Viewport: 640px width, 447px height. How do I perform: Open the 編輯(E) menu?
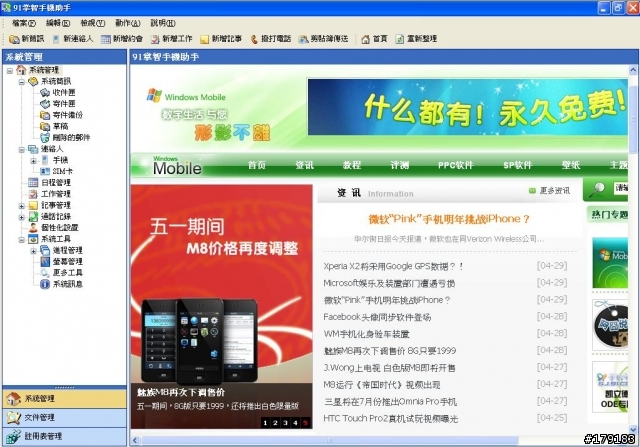58,23
